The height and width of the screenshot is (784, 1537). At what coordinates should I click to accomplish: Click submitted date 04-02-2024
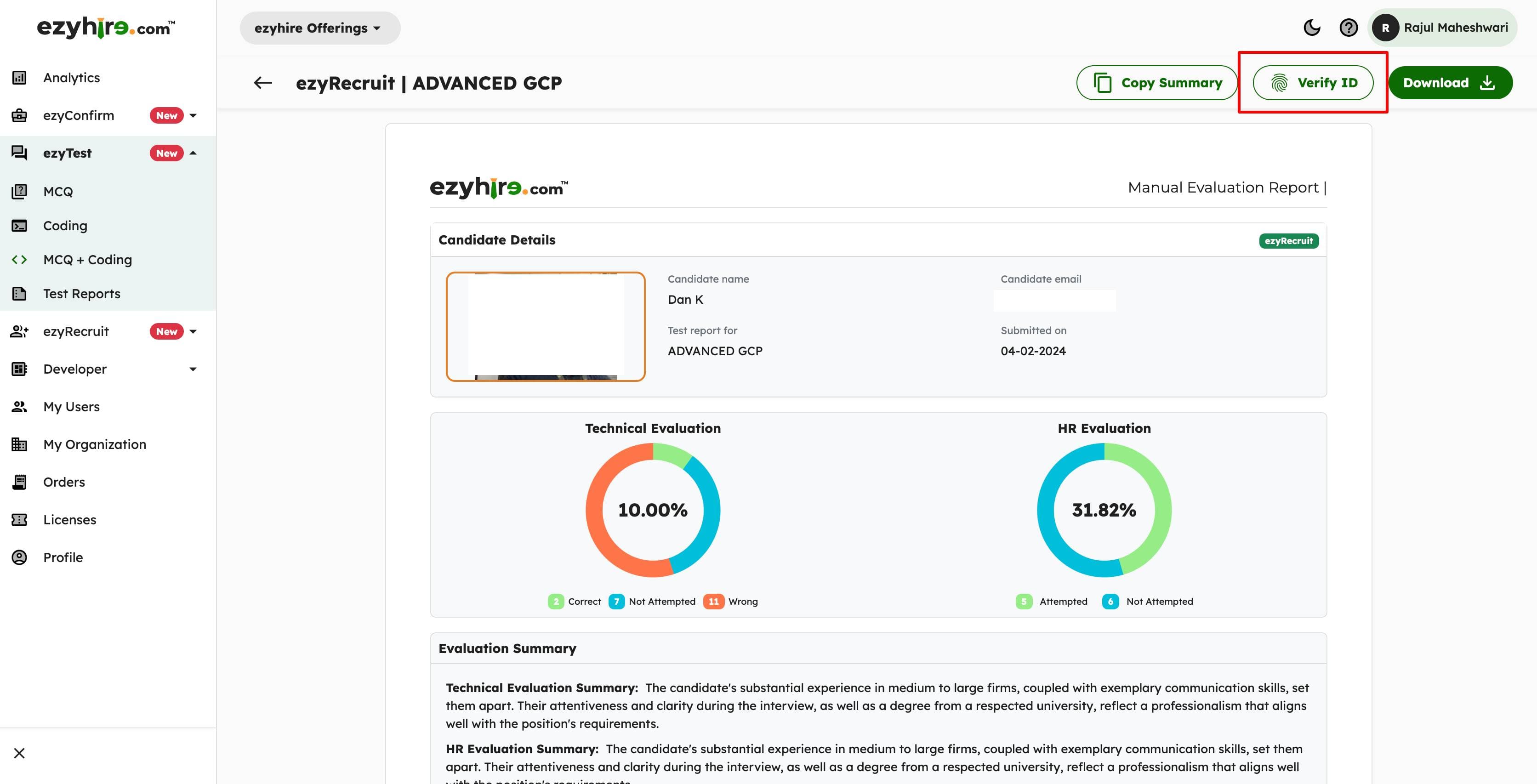point(1033,351)
